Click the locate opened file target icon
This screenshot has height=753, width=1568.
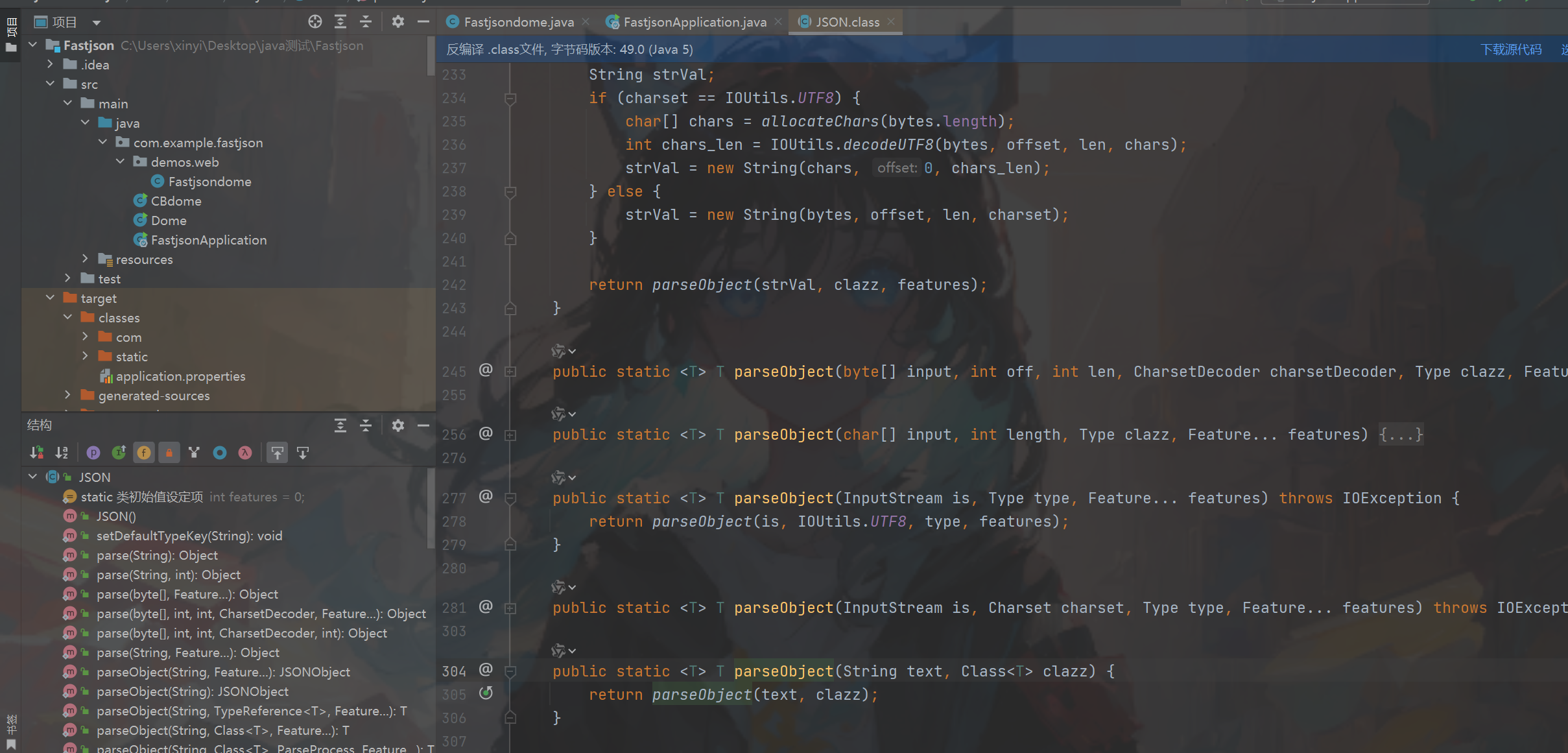(x=315, y=22)
